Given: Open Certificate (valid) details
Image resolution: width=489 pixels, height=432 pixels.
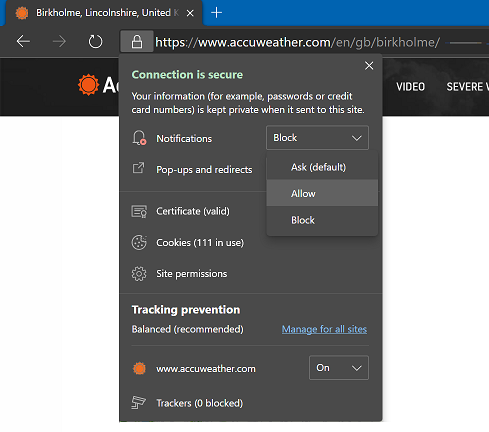Looking at the screenshot, I should tap(193, 211).
